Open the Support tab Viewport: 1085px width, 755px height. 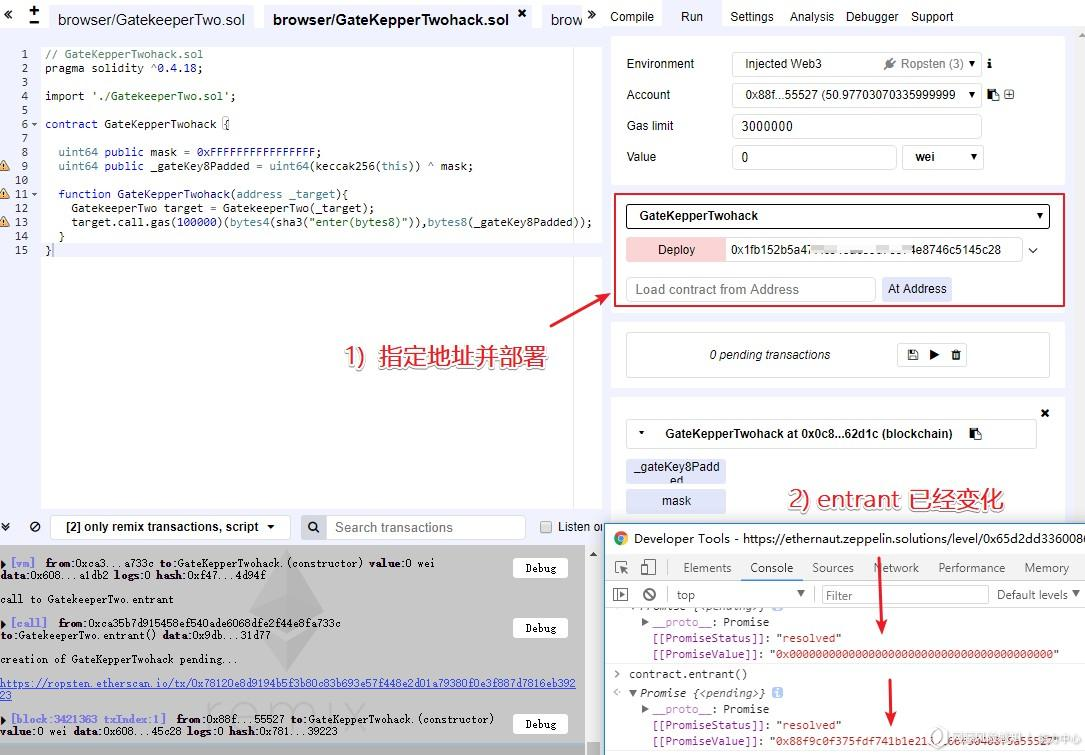931,17
